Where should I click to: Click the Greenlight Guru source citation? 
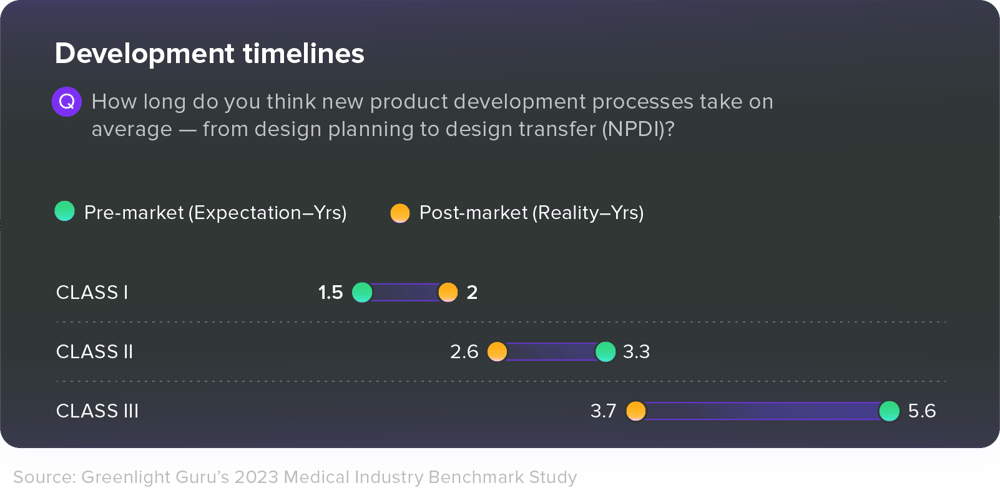(x=295, y=477)
